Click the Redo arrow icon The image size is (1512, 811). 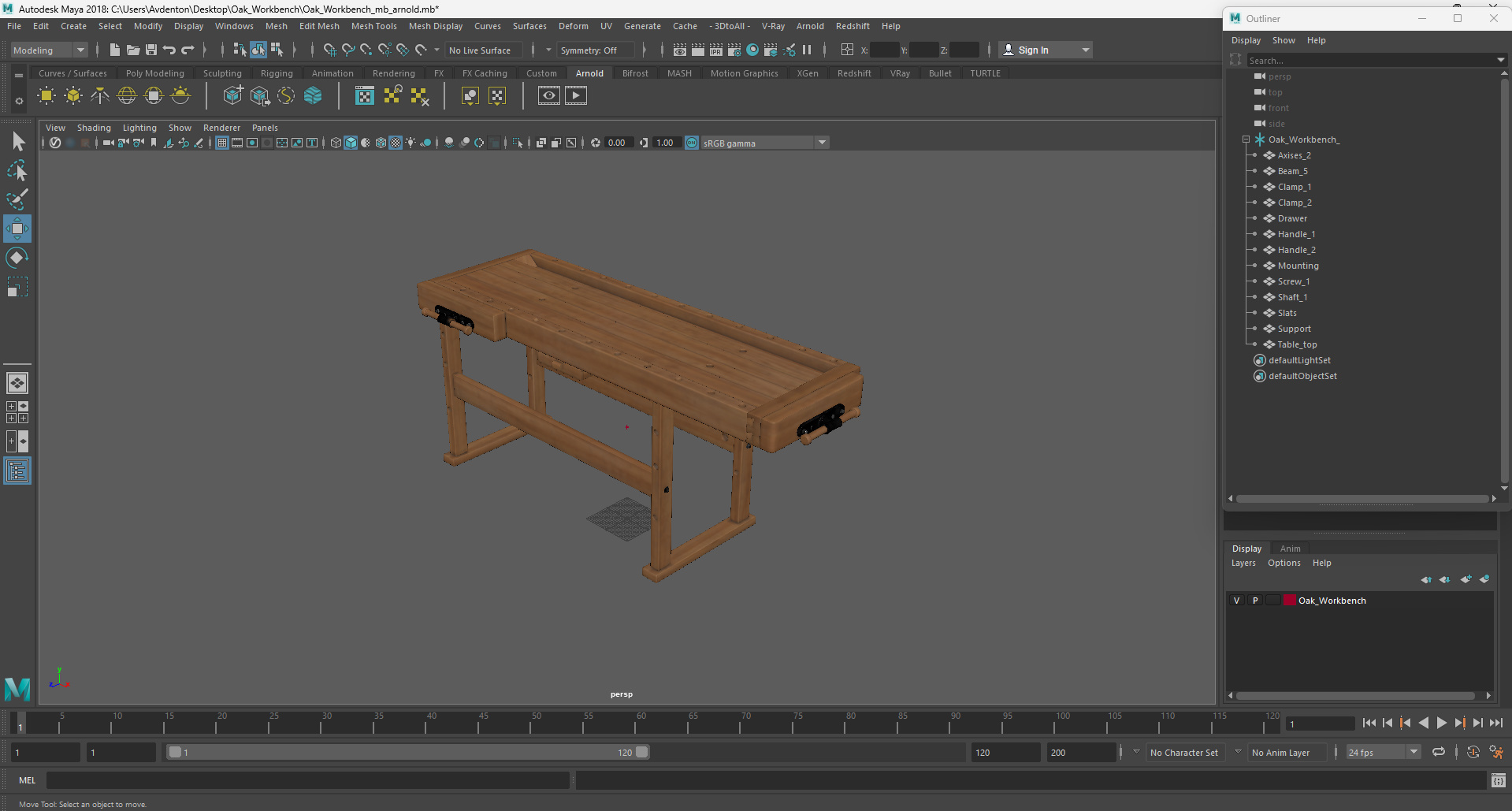click(188, 50)
